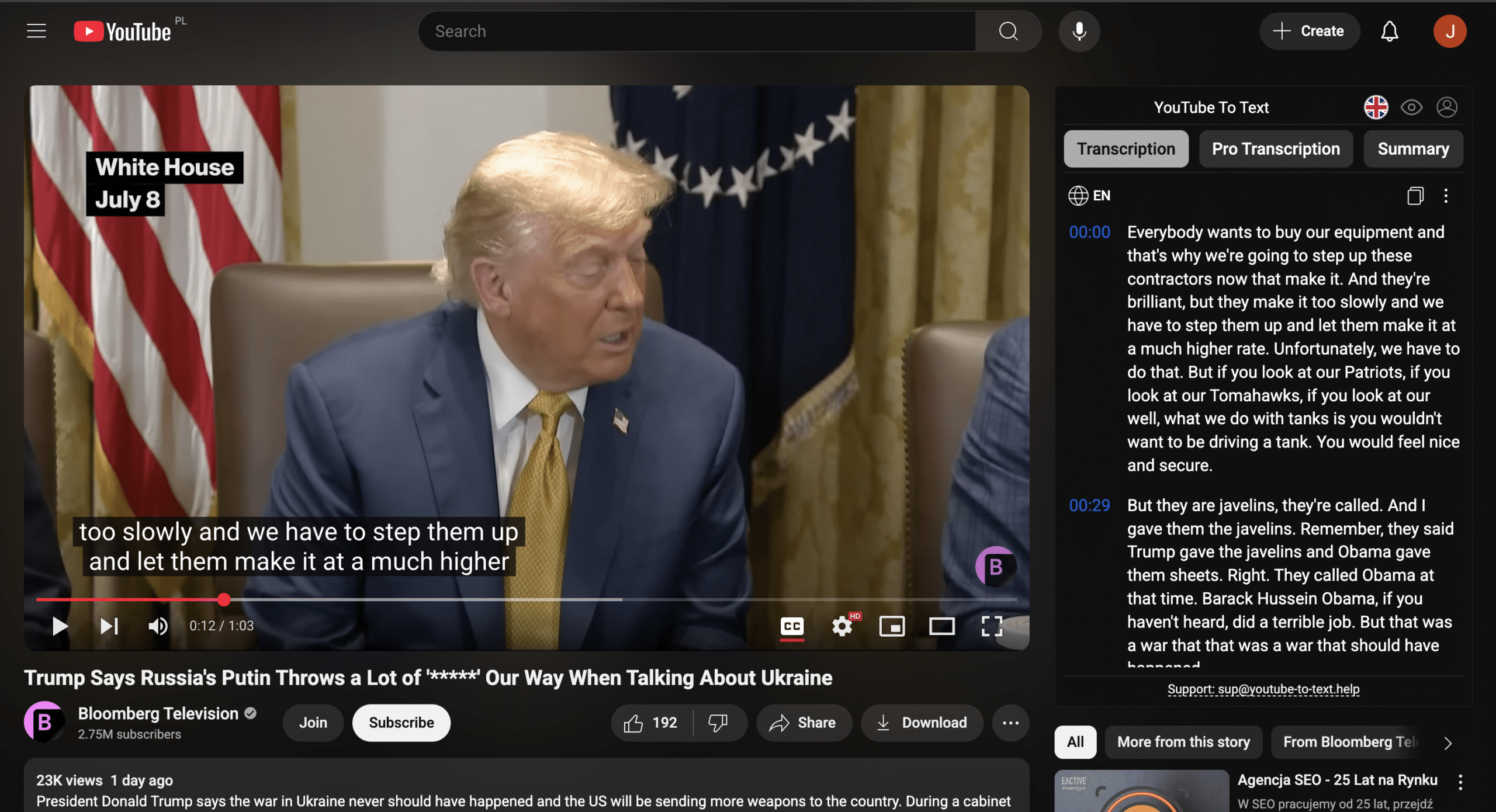Start voice search with microphone icon
Viewport: 1496px width, 812px height.
[x=1079, y=31]
